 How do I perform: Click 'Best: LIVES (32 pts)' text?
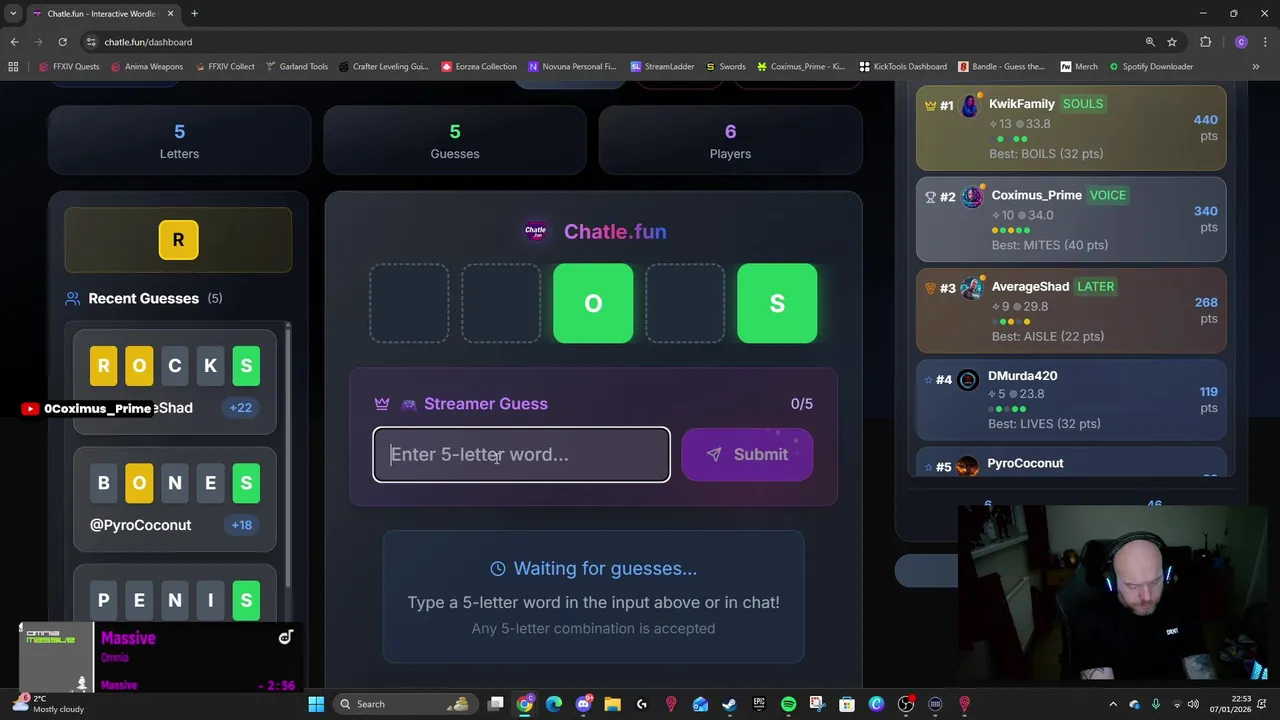tap(1044, 423)
